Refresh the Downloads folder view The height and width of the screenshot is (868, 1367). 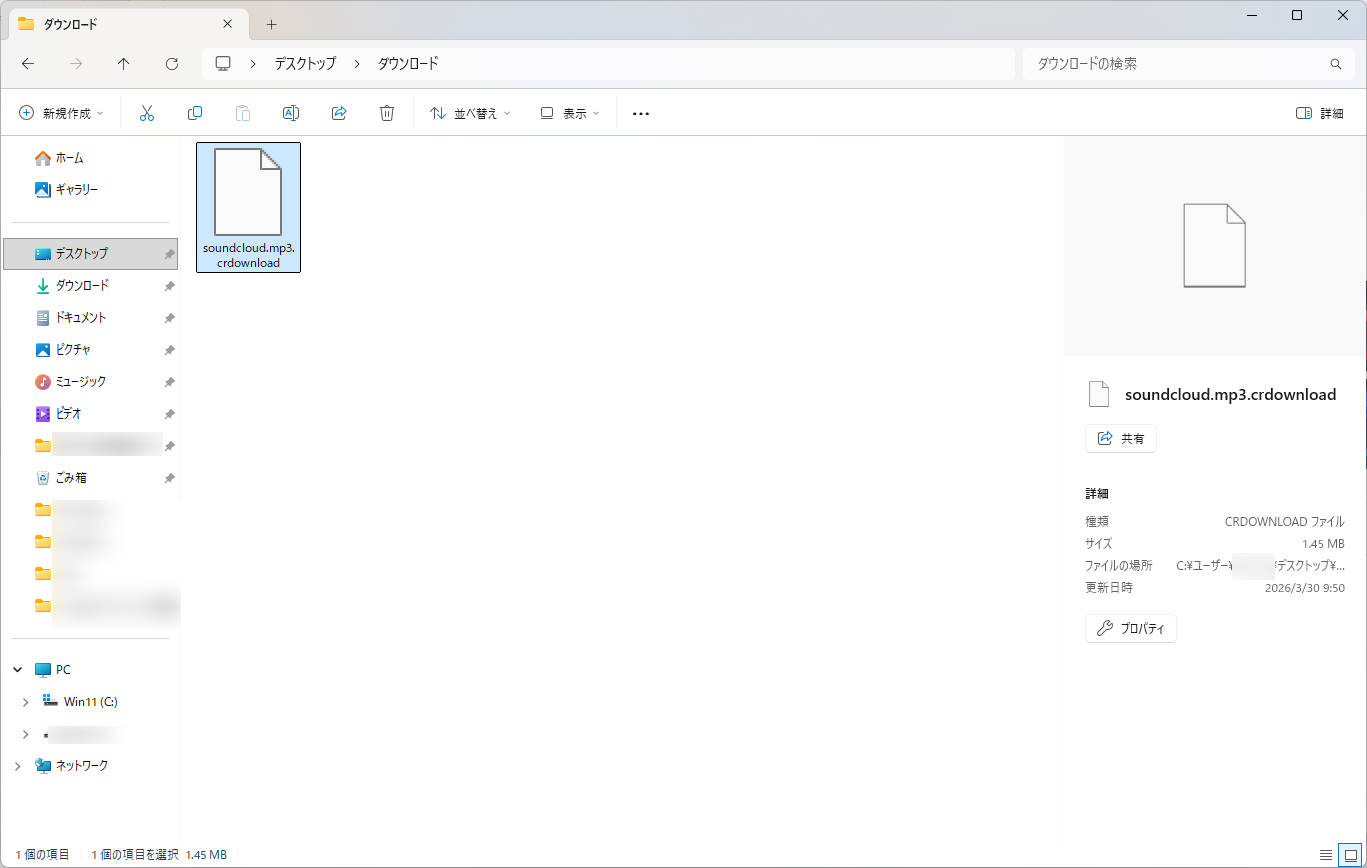click(x=171, y=63)
